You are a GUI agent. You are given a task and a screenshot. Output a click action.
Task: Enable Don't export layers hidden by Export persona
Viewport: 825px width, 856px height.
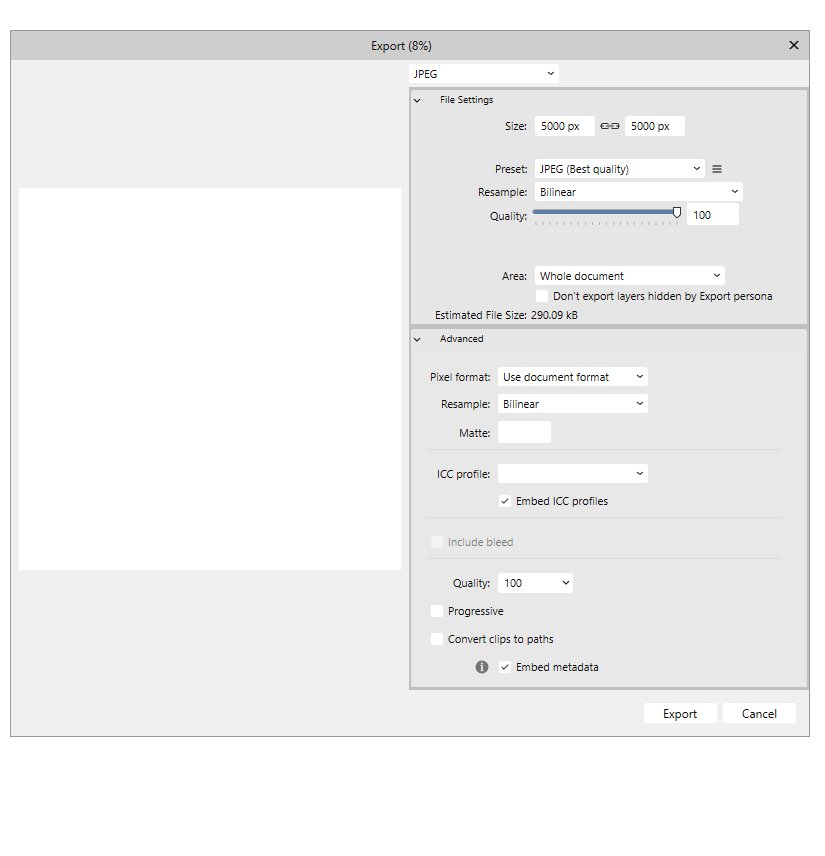coord(542,296)
